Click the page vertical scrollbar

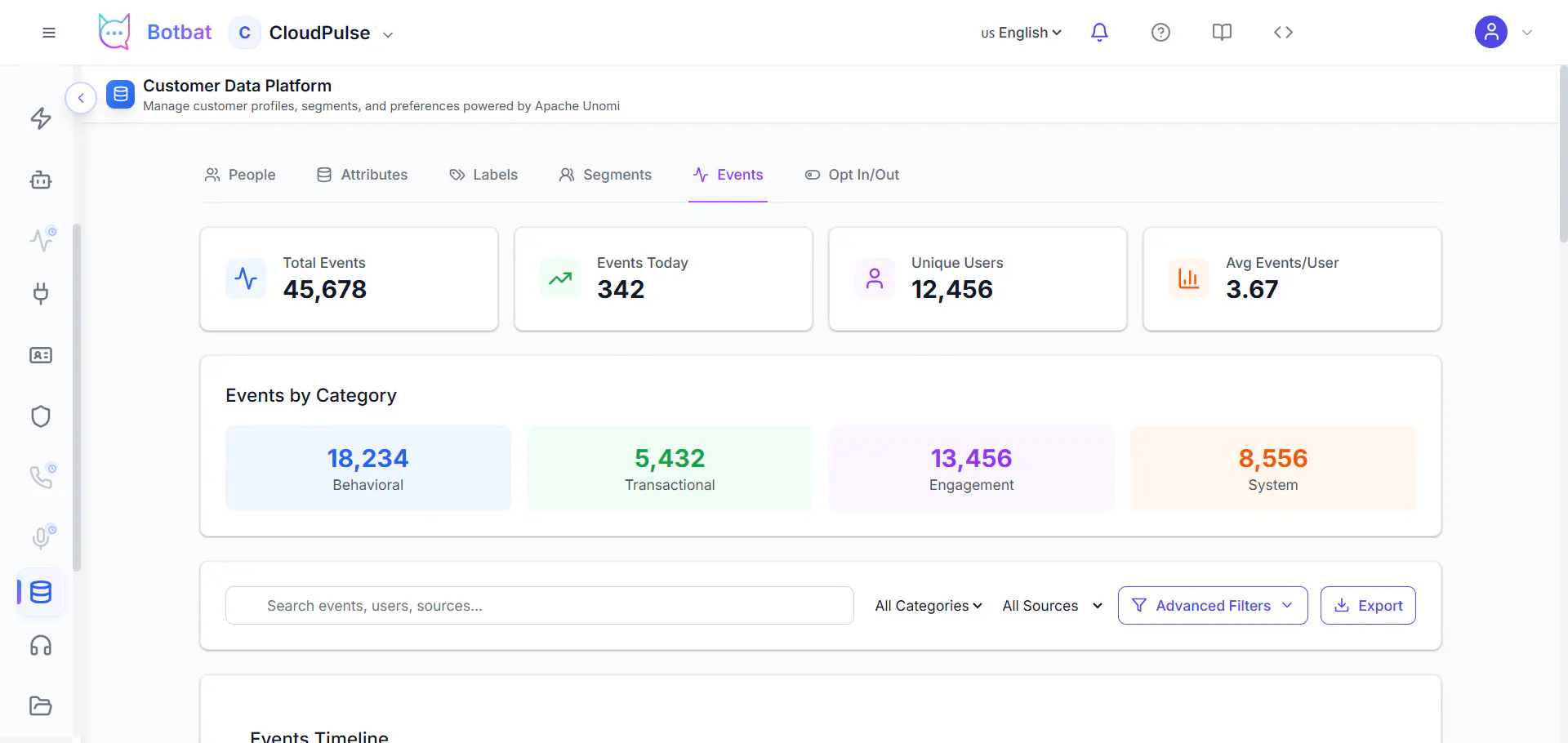(x=1563, y=155)
